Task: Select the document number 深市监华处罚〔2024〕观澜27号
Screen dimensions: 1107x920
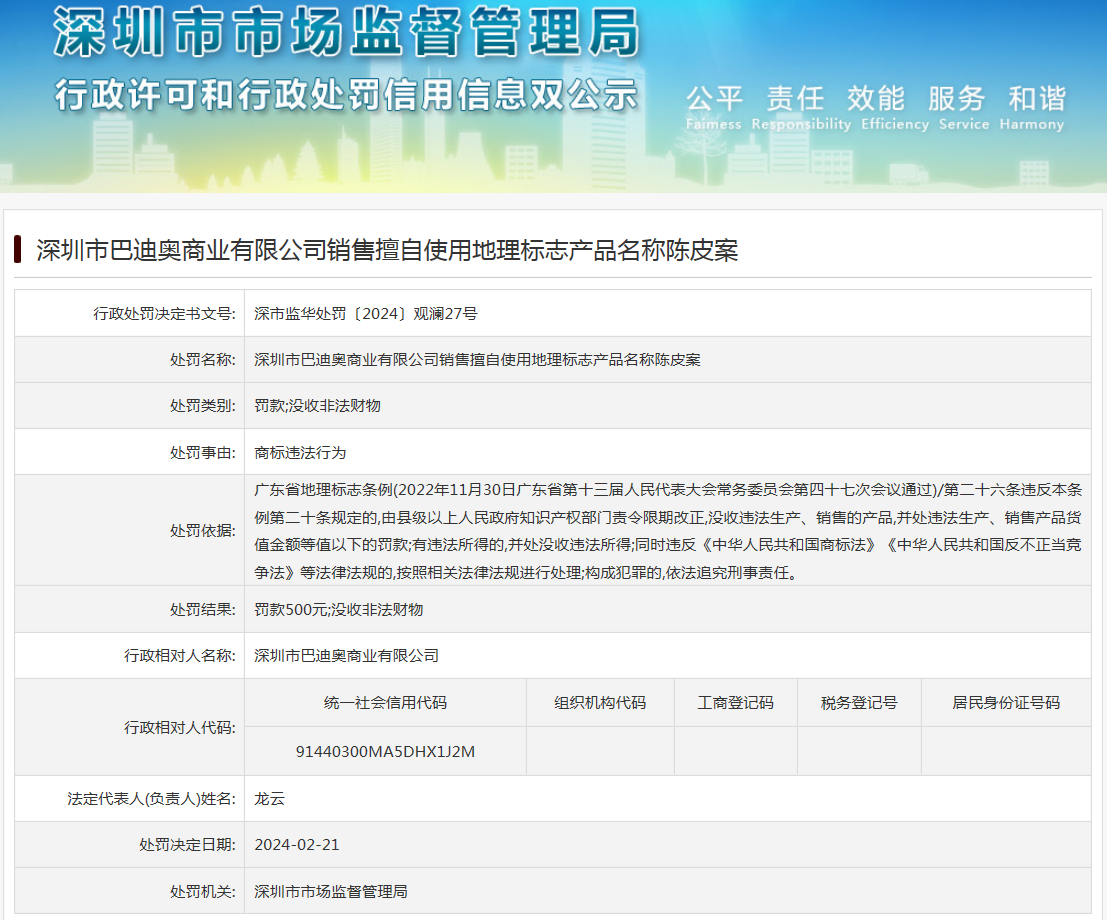Action: (366, 314)
